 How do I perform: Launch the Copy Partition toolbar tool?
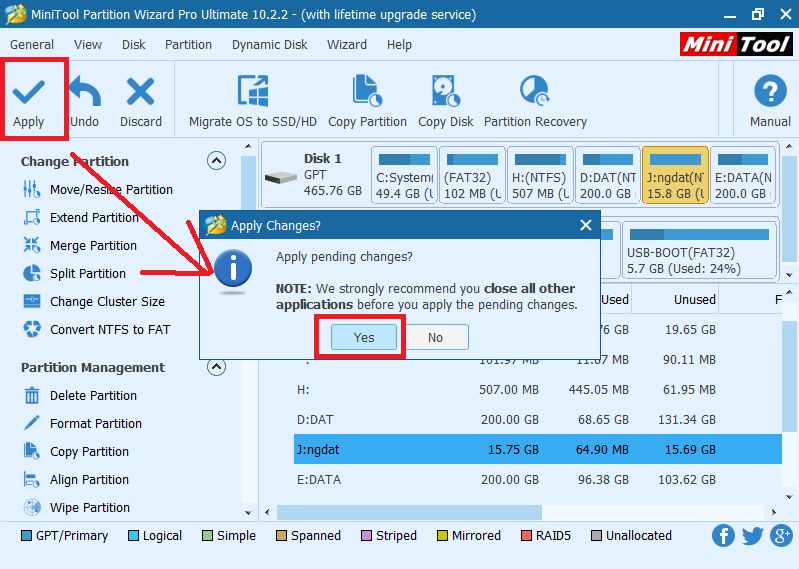[x=367, y=101]
